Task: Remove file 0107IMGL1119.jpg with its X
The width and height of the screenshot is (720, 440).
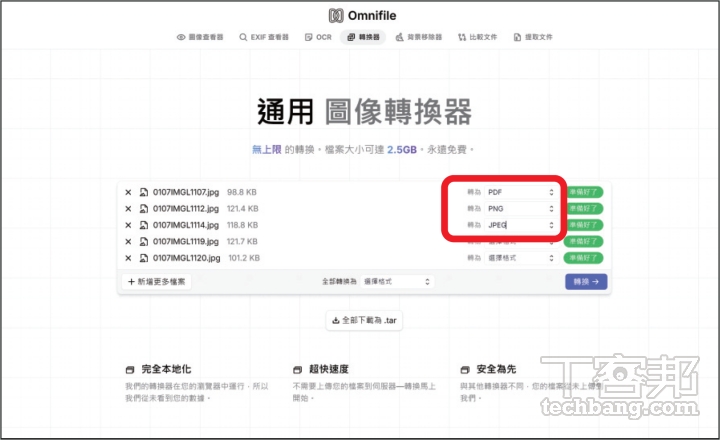Action: point(128,242)
